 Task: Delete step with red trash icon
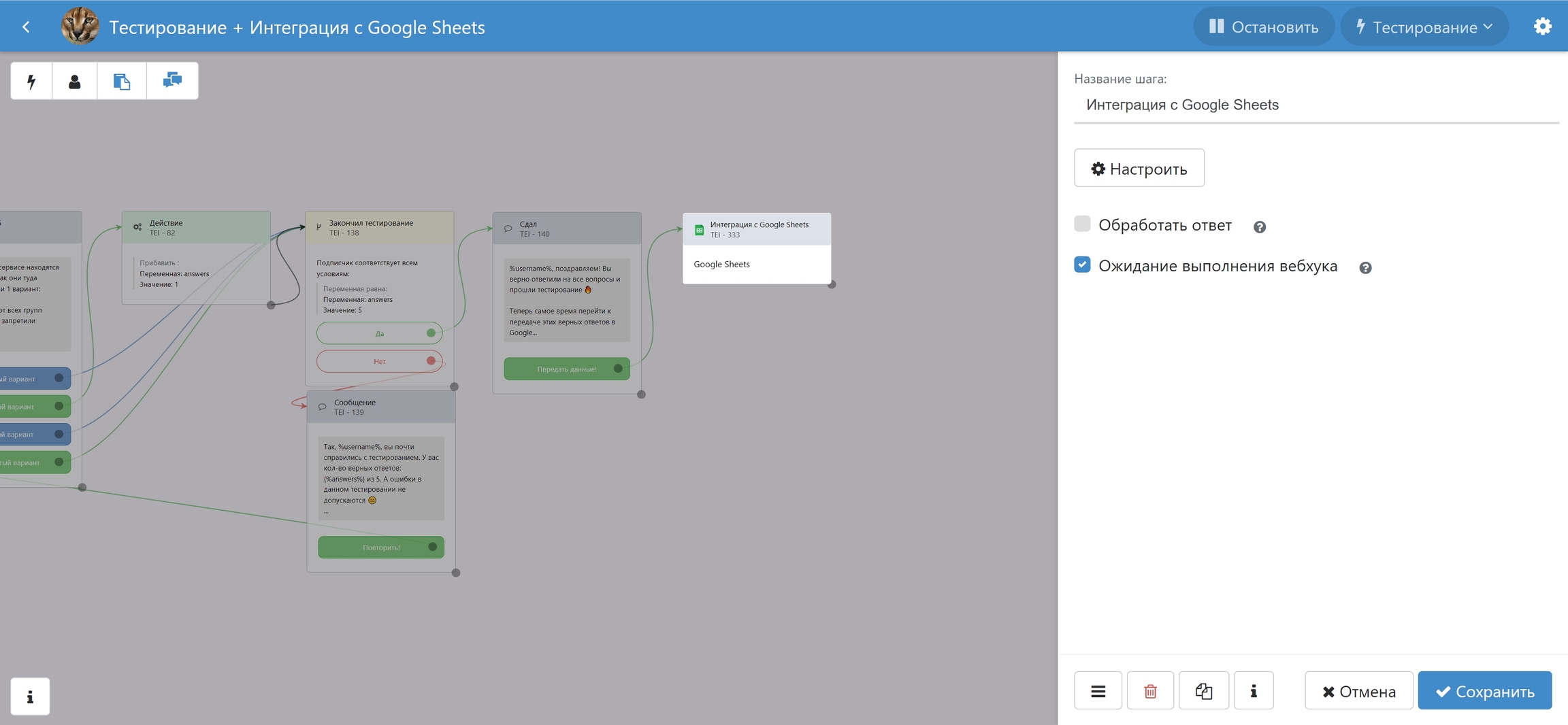[1150, 691]
